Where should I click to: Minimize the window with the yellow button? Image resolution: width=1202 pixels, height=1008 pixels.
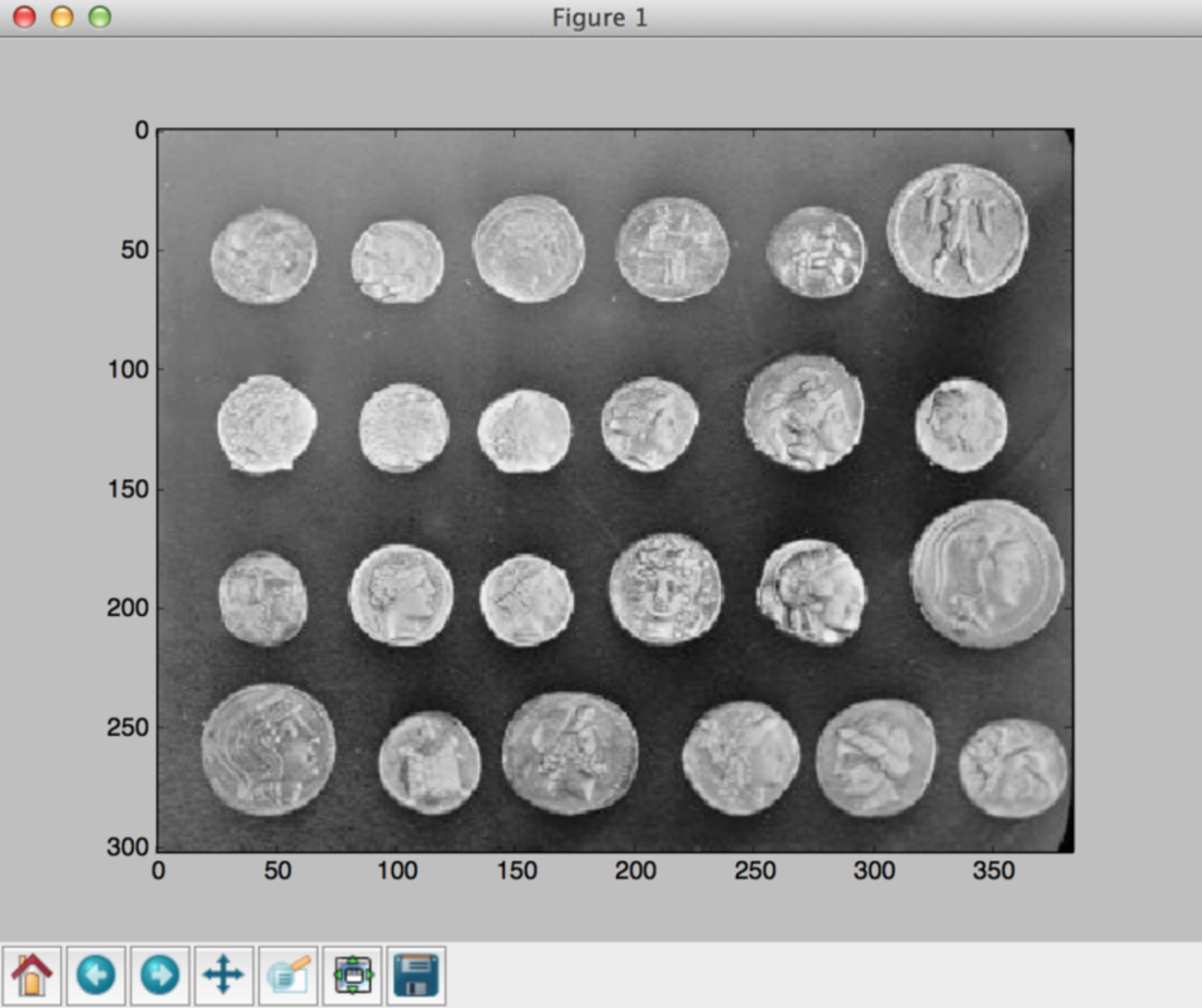tap(62, 17)
